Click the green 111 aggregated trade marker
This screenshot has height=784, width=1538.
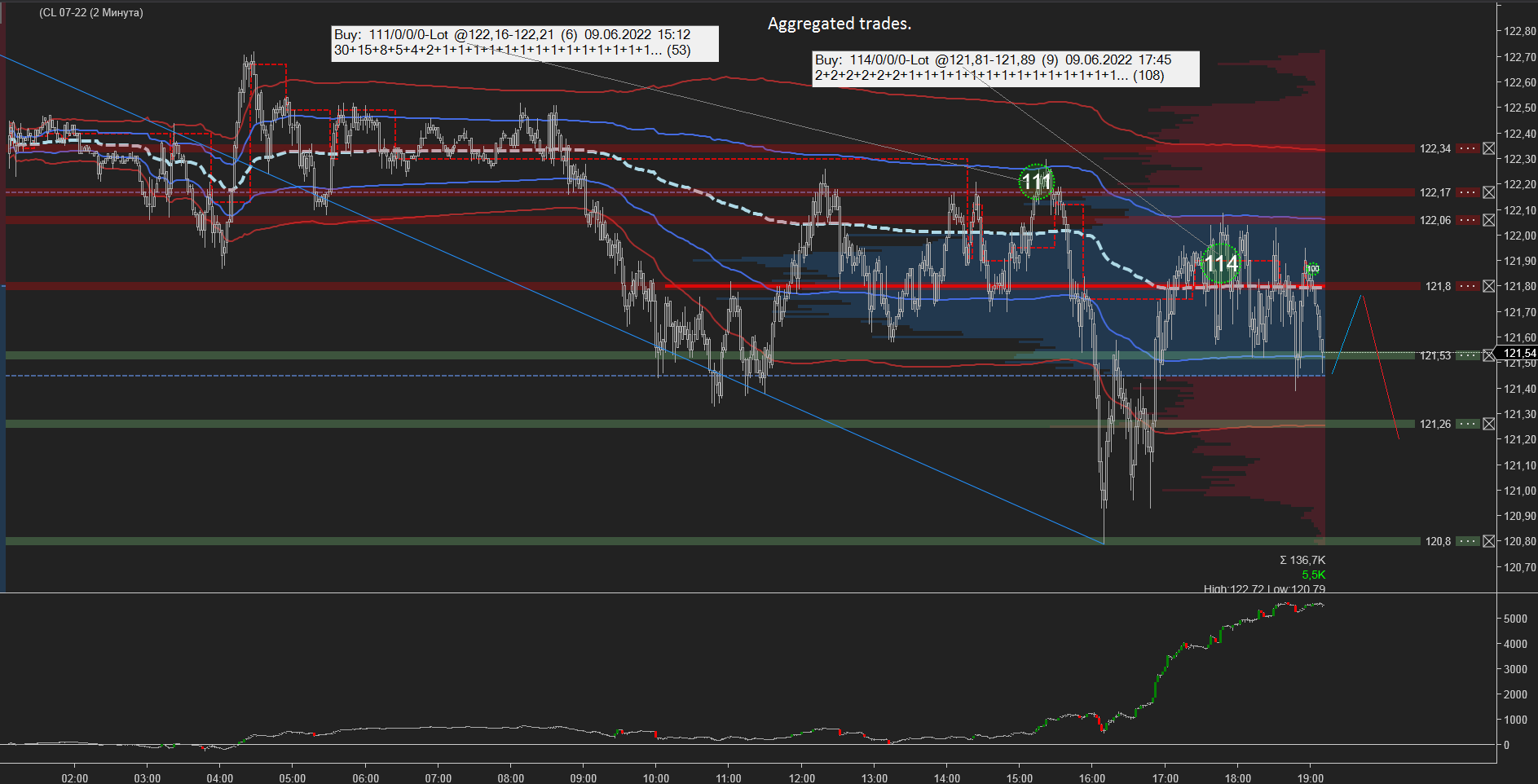pyautogui.click(x=1037, y=182)
